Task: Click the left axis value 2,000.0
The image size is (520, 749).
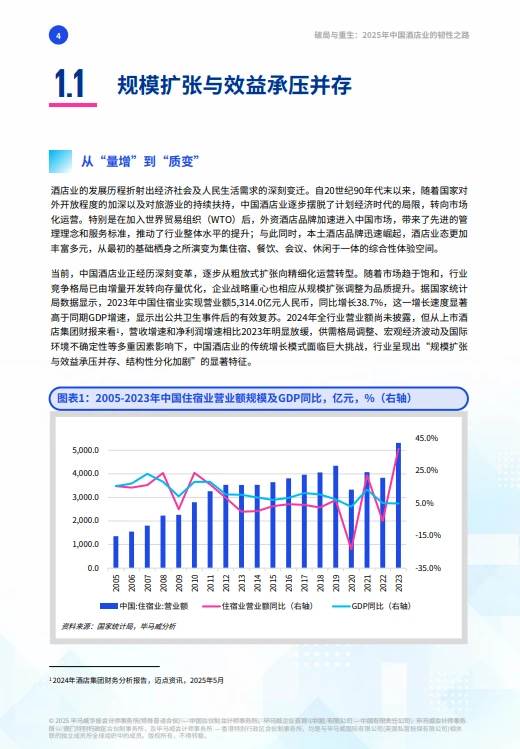Action: pyautogui.click(x=85, y=520)
